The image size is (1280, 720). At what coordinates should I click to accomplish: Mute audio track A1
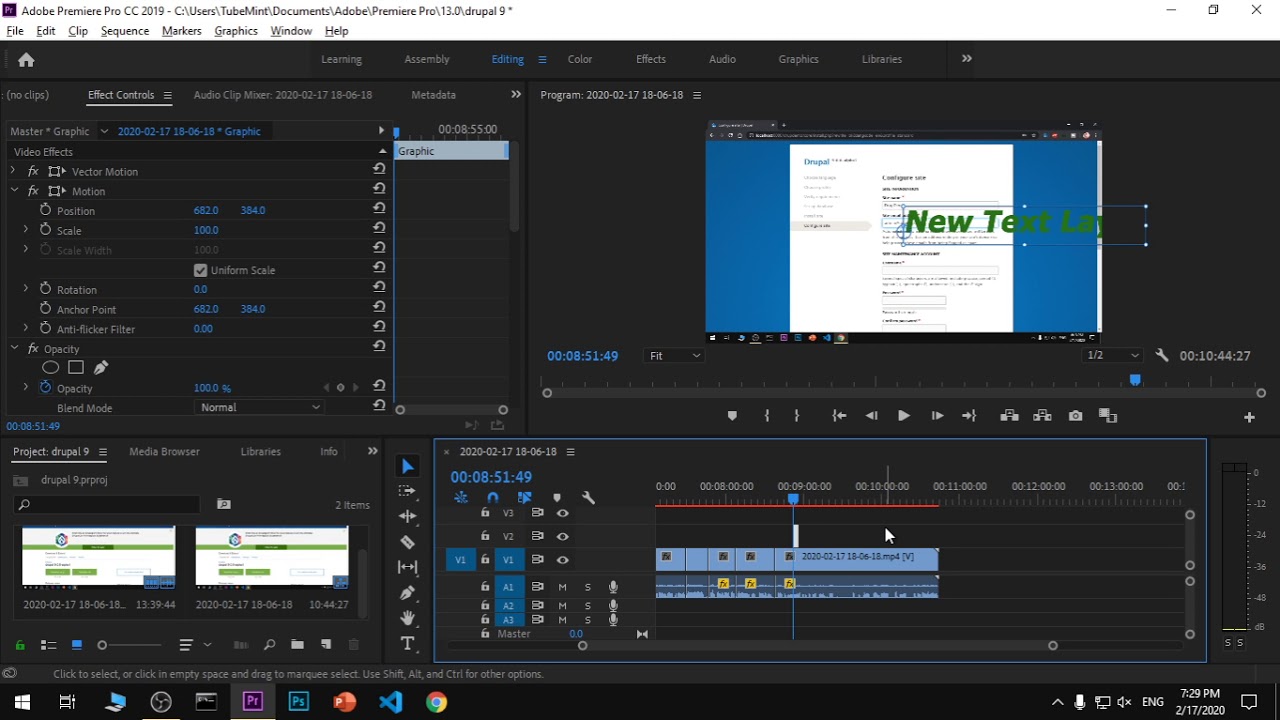tap(562, 587)
